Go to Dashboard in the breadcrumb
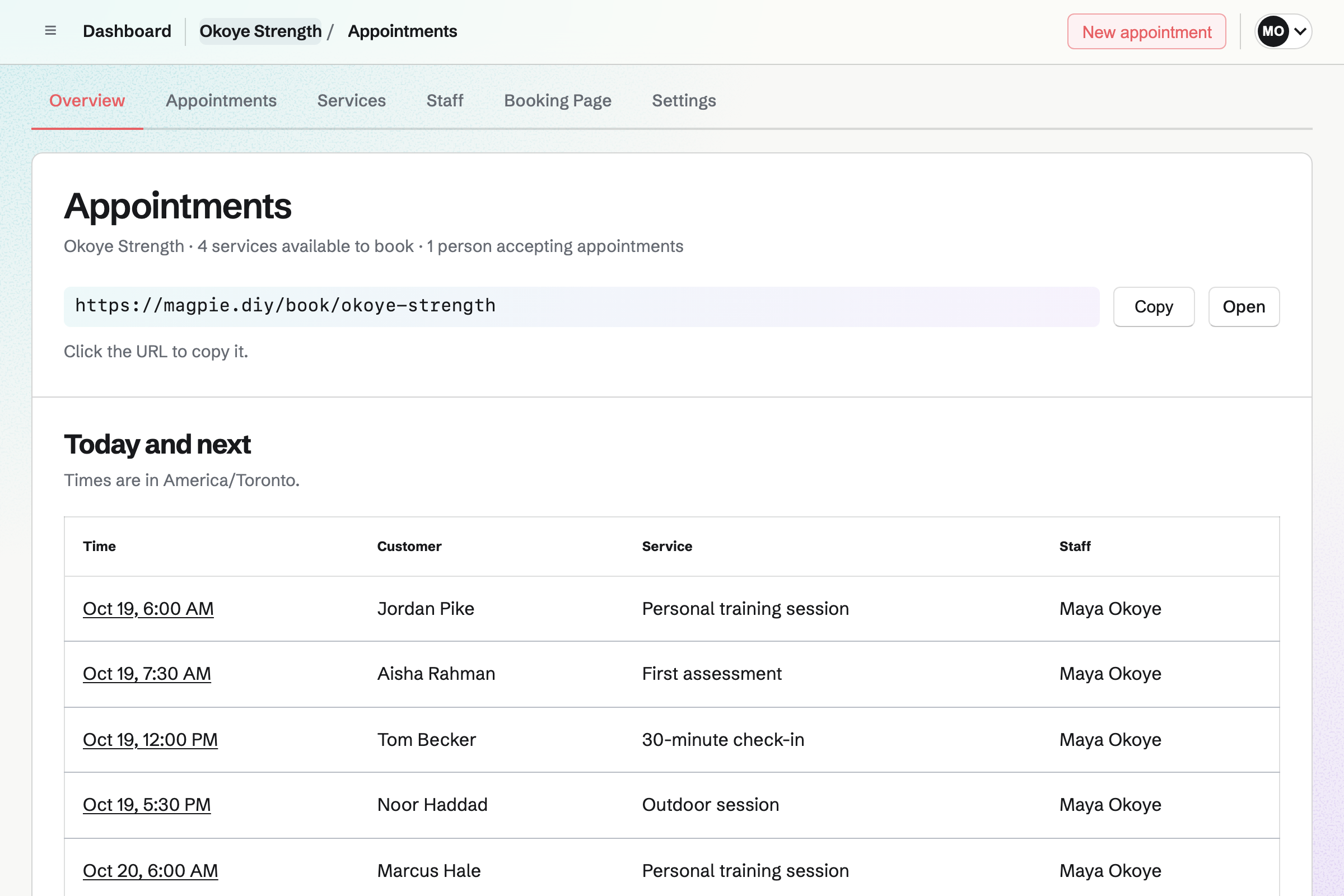Screen dimensions: 1344x896 [127, 31]
